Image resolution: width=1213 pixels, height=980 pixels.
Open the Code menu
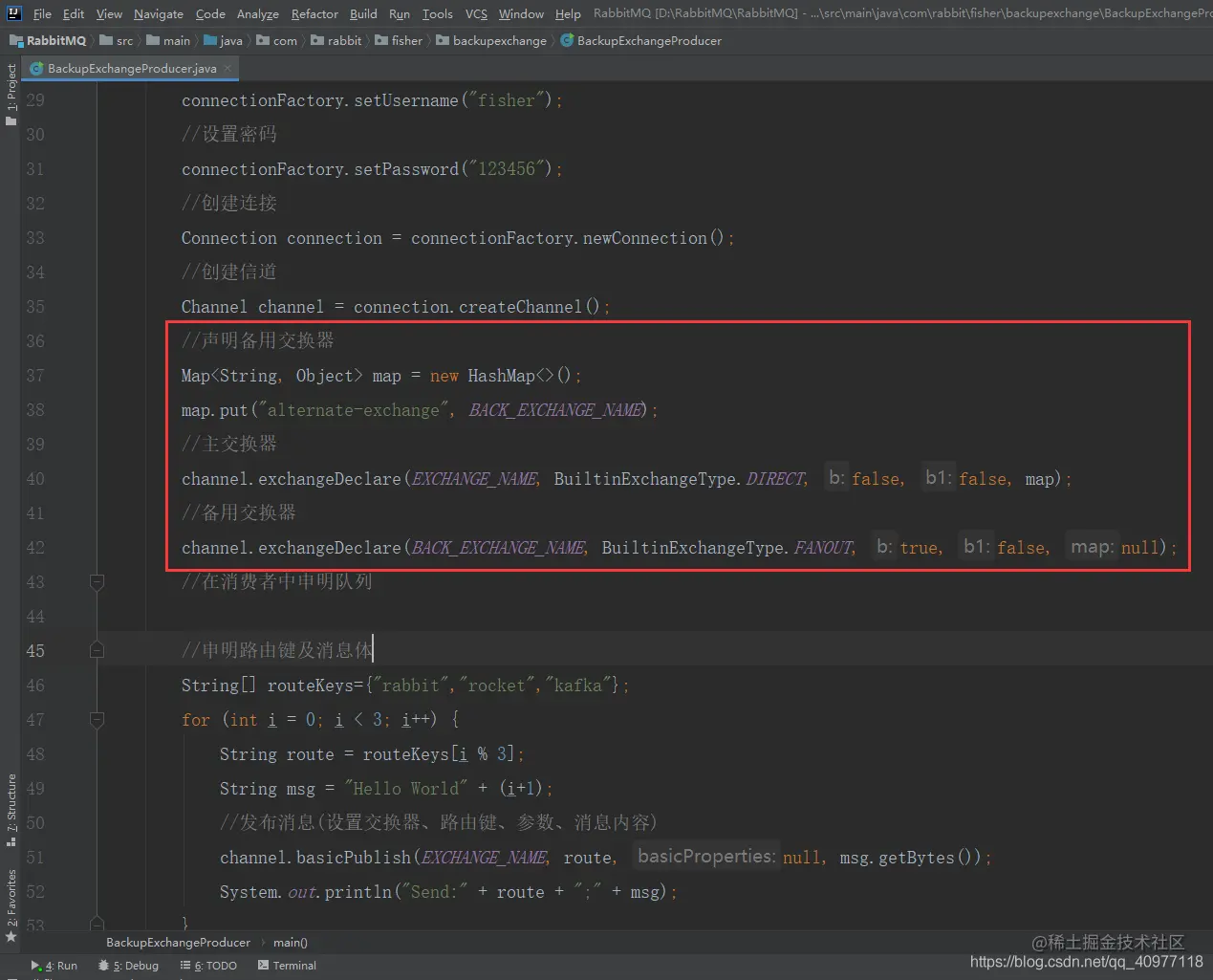pyautogui.click(x=210, y=13)
